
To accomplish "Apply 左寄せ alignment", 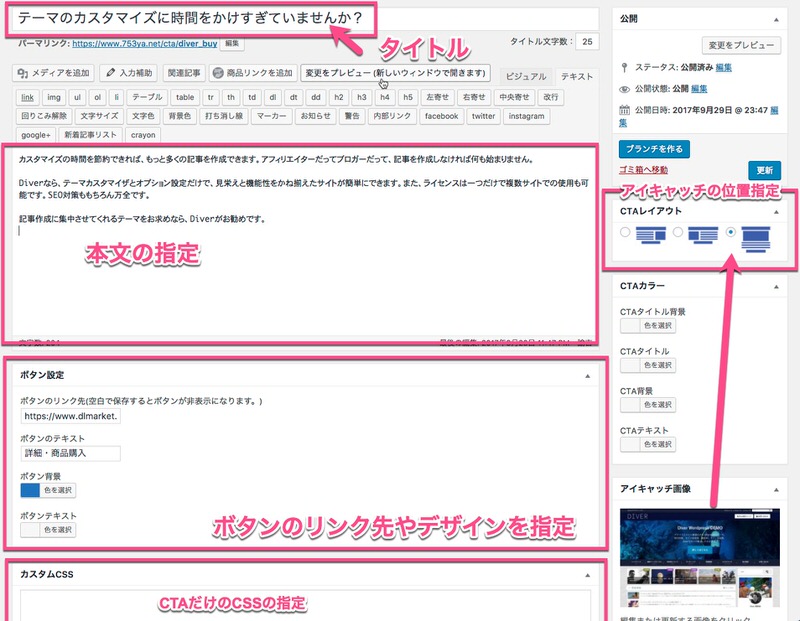I will click(x=437, y=97).
